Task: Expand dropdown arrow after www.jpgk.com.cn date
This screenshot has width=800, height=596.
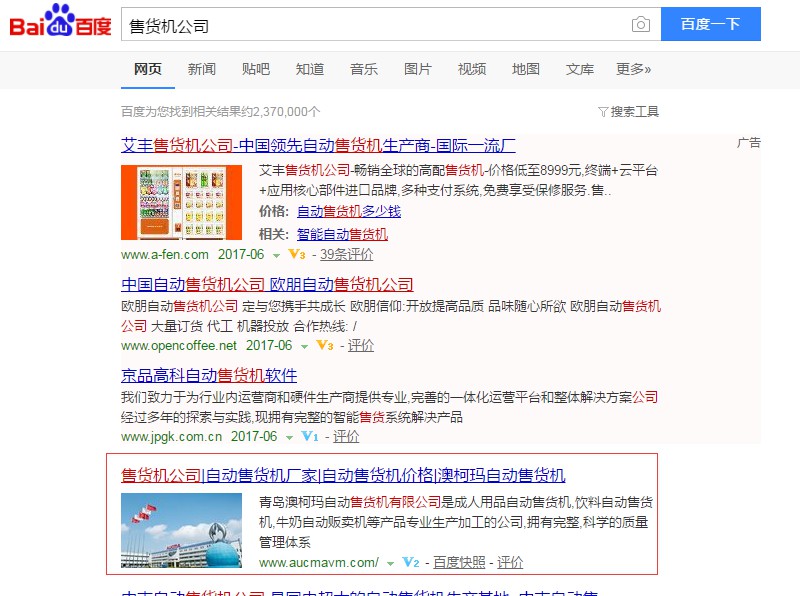Action: [x=289, y=437]
